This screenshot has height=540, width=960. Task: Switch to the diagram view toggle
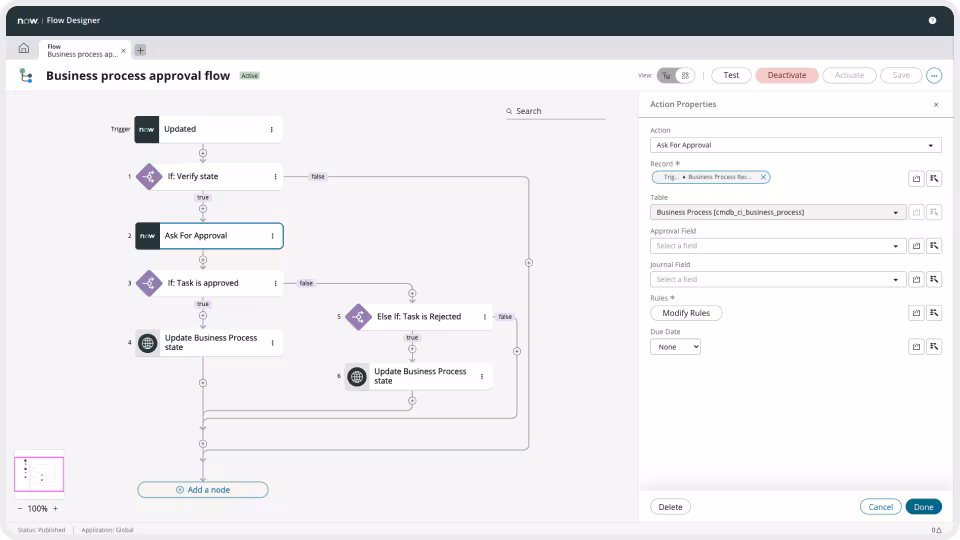tap(667, 75)
